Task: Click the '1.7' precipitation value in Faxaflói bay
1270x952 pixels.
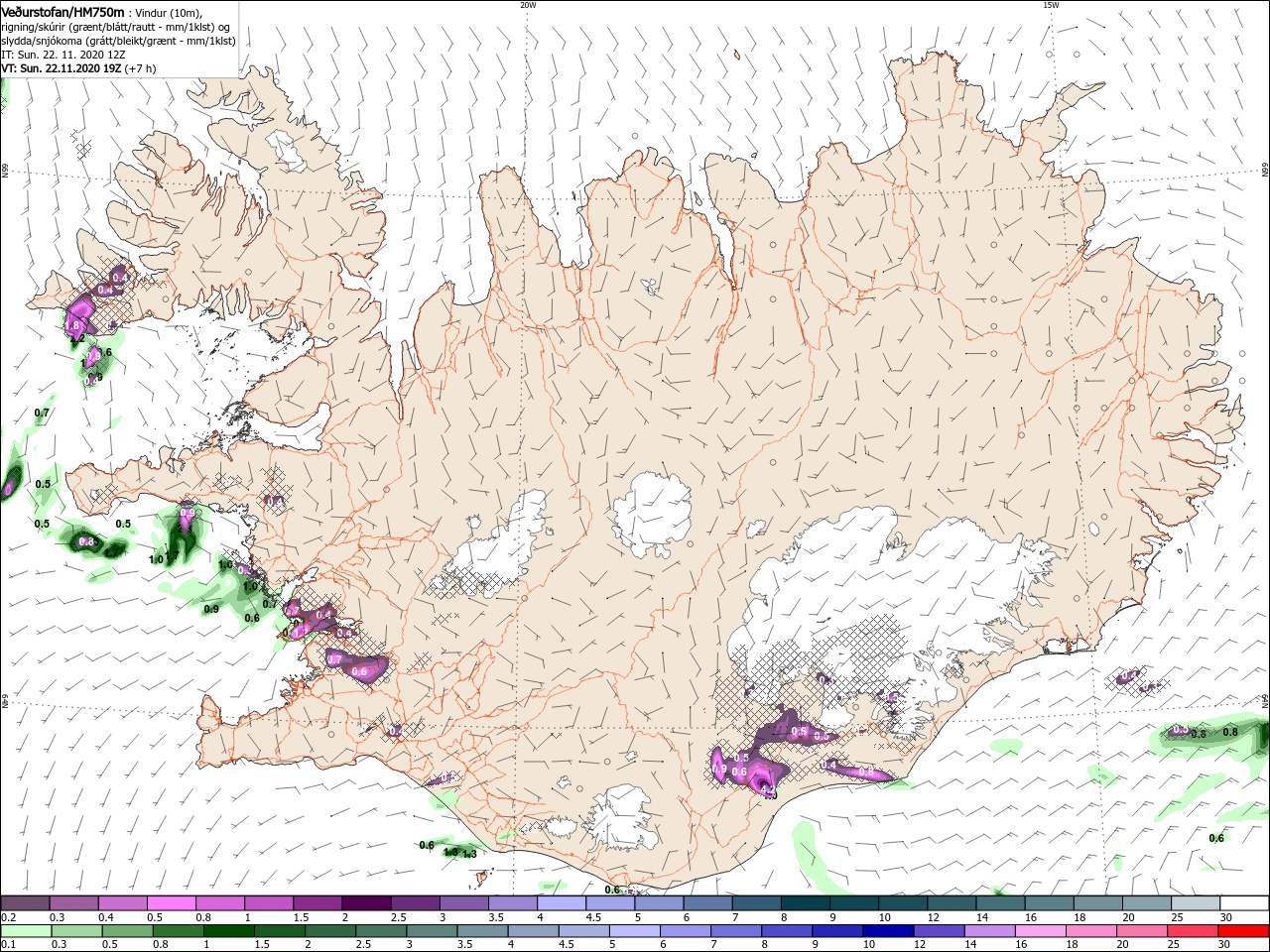Action: click(x=171, y=556)
